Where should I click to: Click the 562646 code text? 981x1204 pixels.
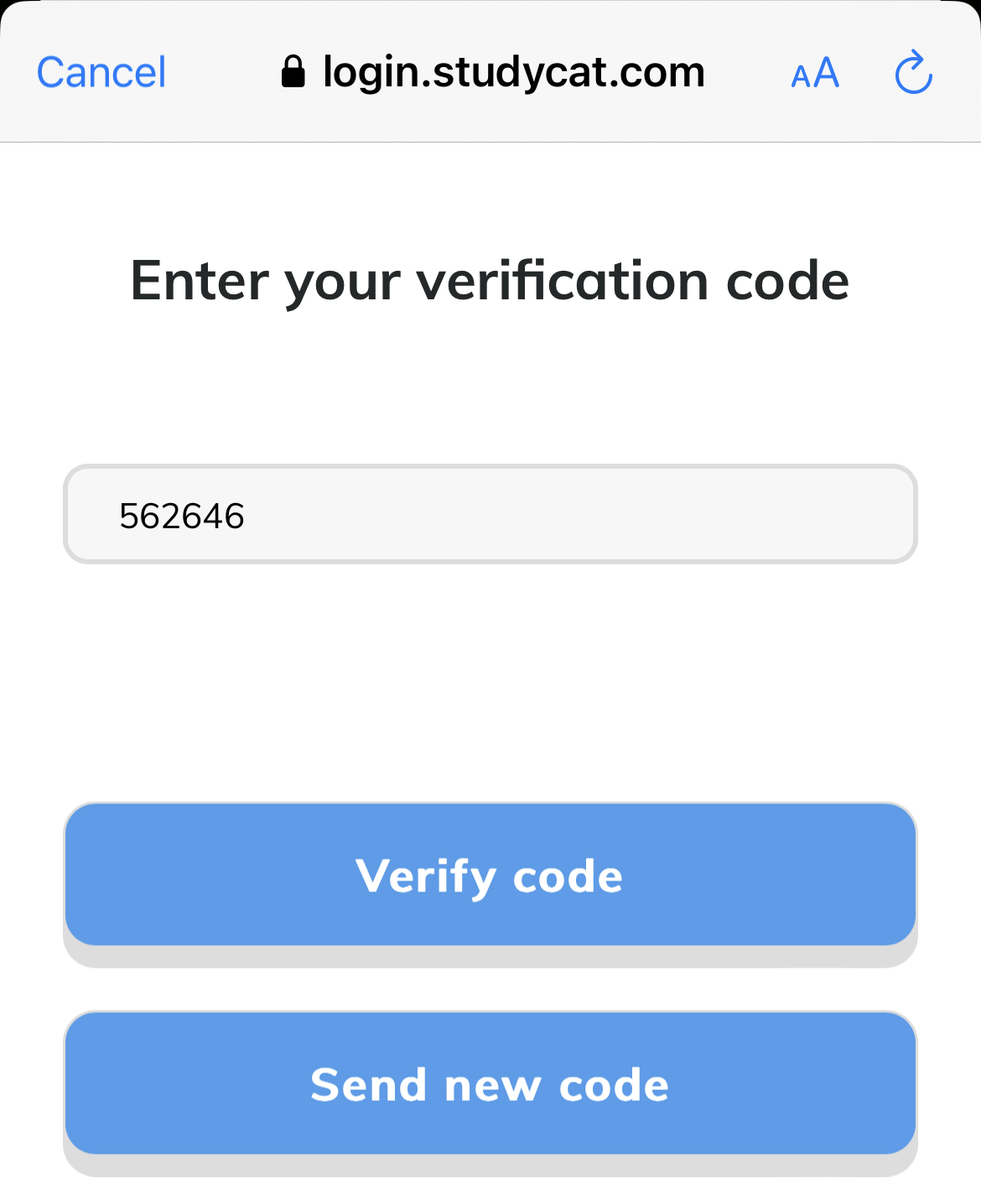pyautogui.click(x=182, y=516)
